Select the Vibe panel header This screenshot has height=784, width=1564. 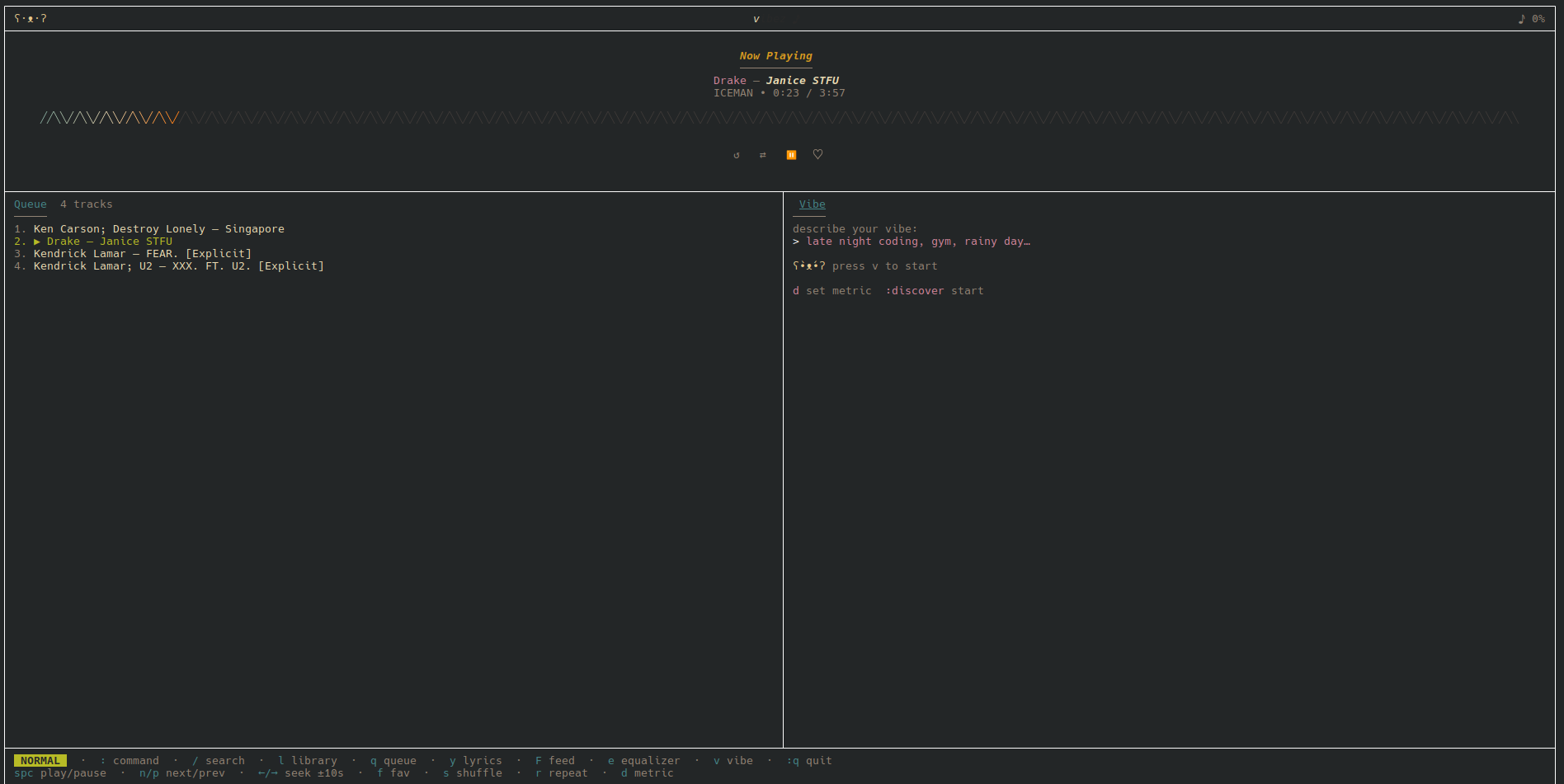pyautogui.click(x=813, y=204)
